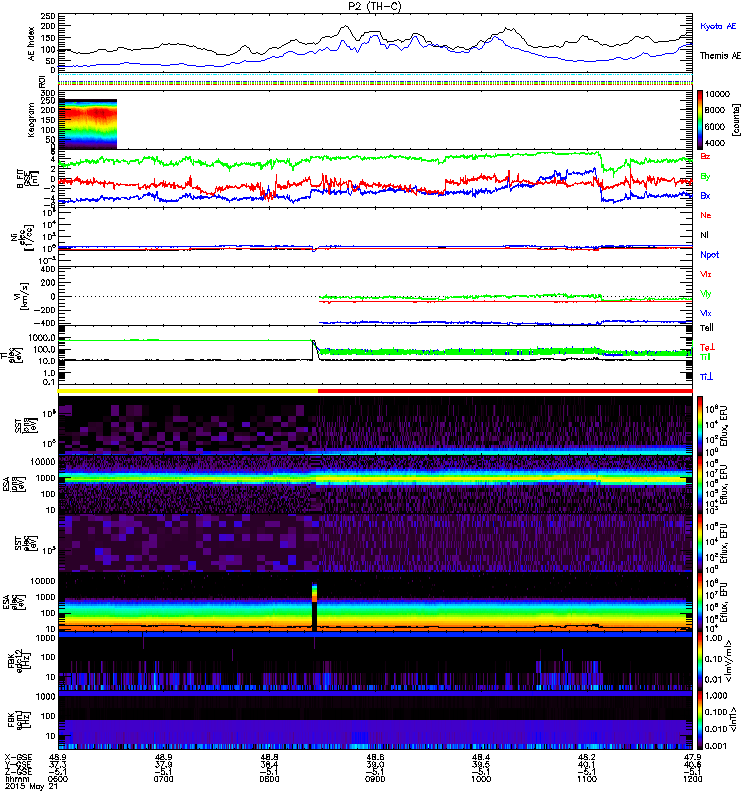Select the Themis AE legend label

tap(720, 56)
